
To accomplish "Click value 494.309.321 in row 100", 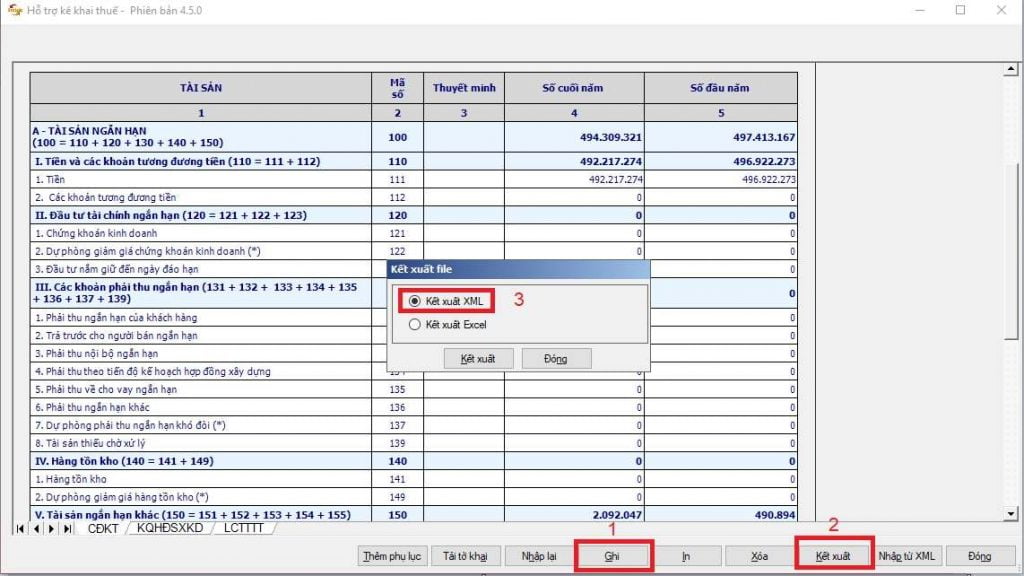I will click(x=611, y=137).
